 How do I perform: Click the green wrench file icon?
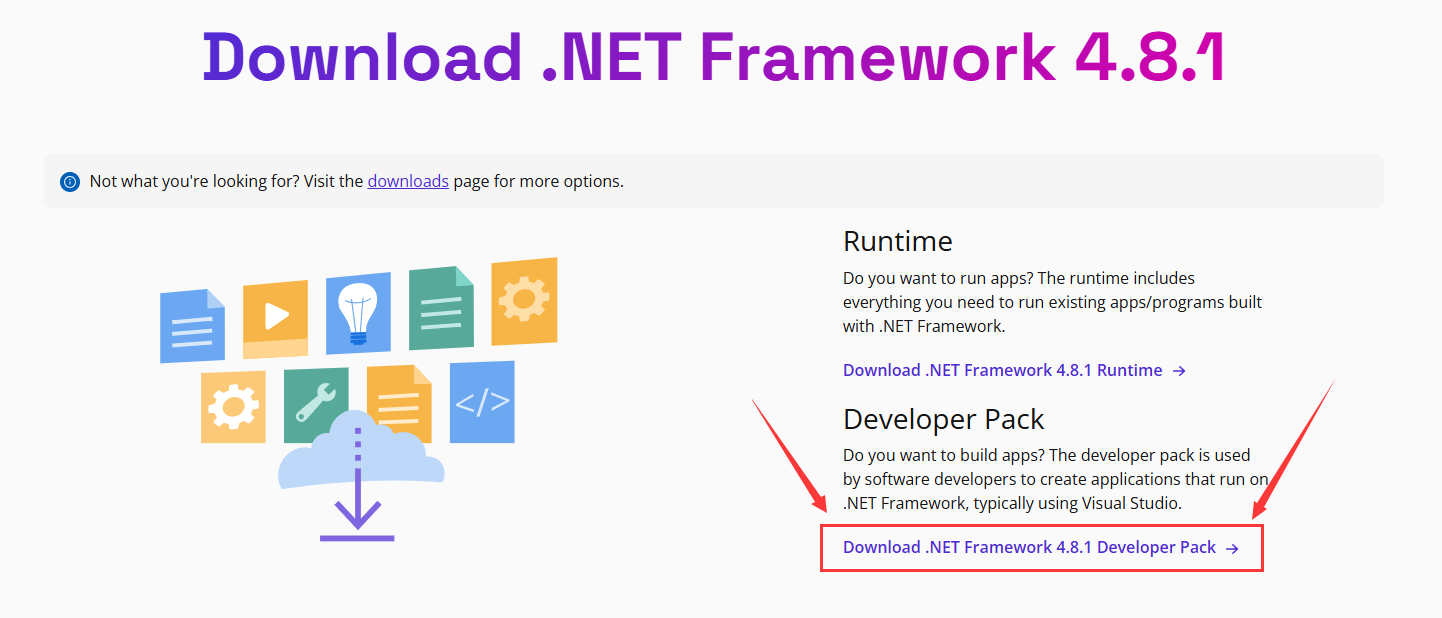point(316,404)
